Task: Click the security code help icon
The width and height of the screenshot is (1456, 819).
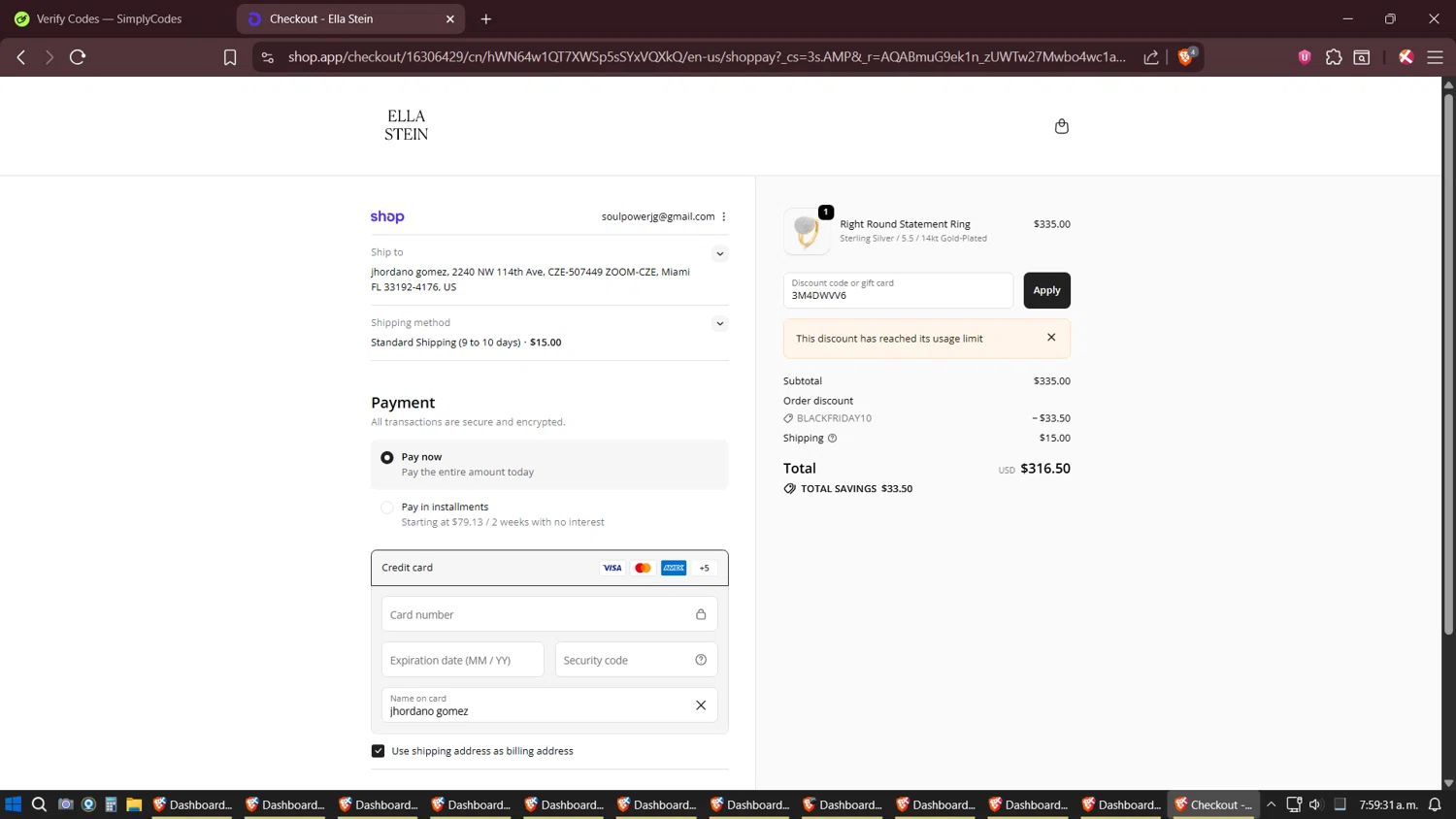Action: point(701,660)
